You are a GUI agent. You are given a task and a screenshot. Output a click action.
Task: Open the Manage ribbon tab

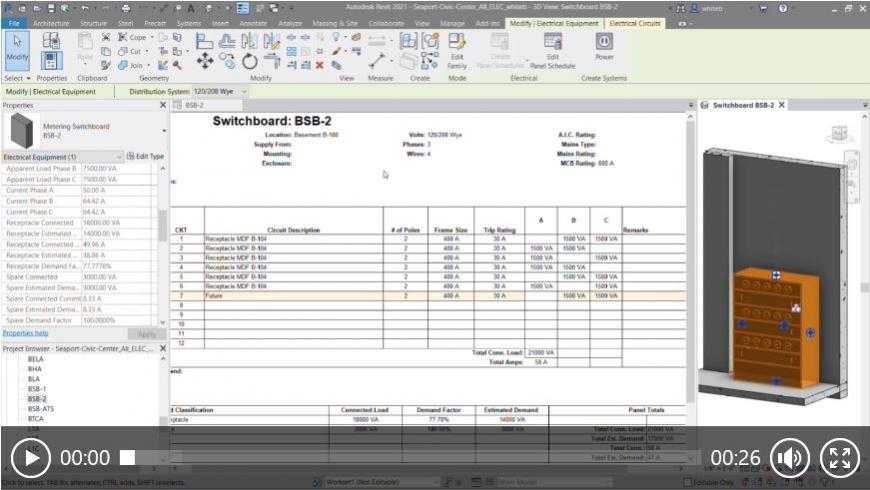click(452, 23)
